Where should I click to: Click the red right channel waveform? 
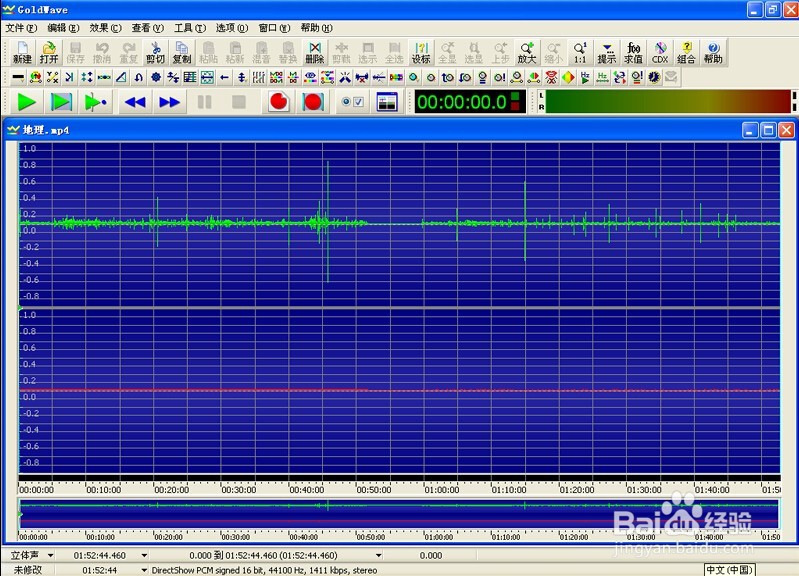pyautogui.click(x=399, y=390)
